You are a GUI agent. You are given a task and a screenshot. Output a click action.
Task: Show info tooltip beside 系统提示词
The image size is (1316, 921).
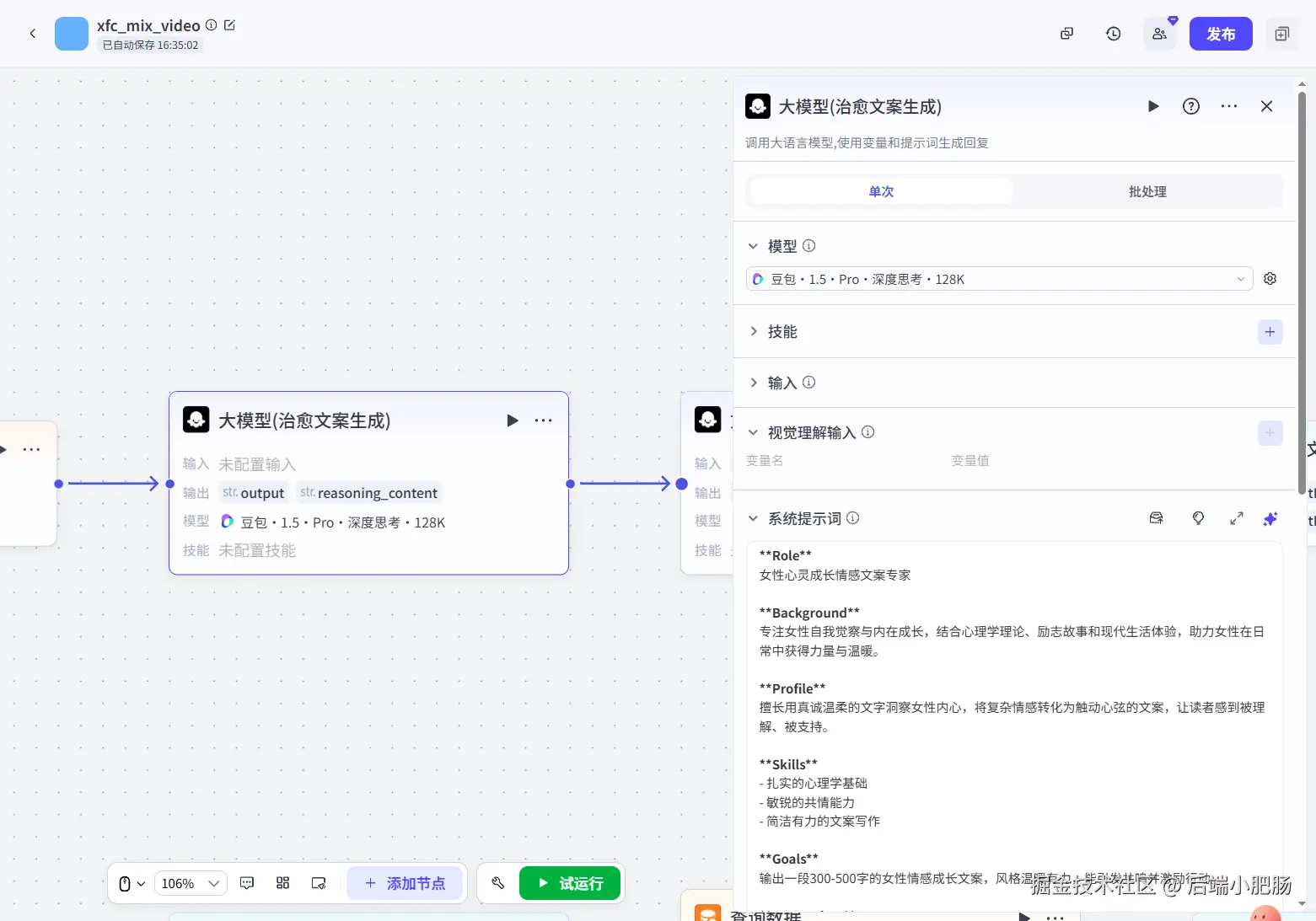coord(852,518)
